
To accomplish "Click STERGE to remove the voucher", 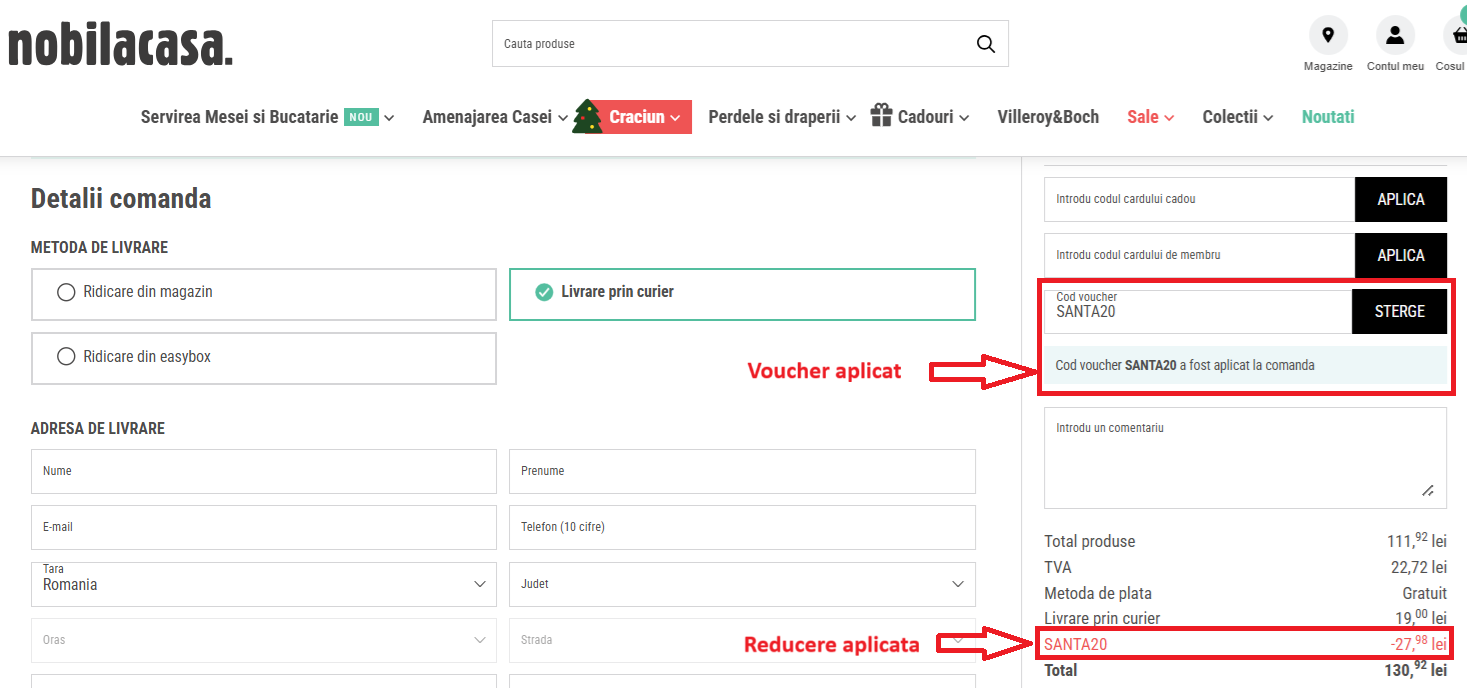I will (1400, 311).
